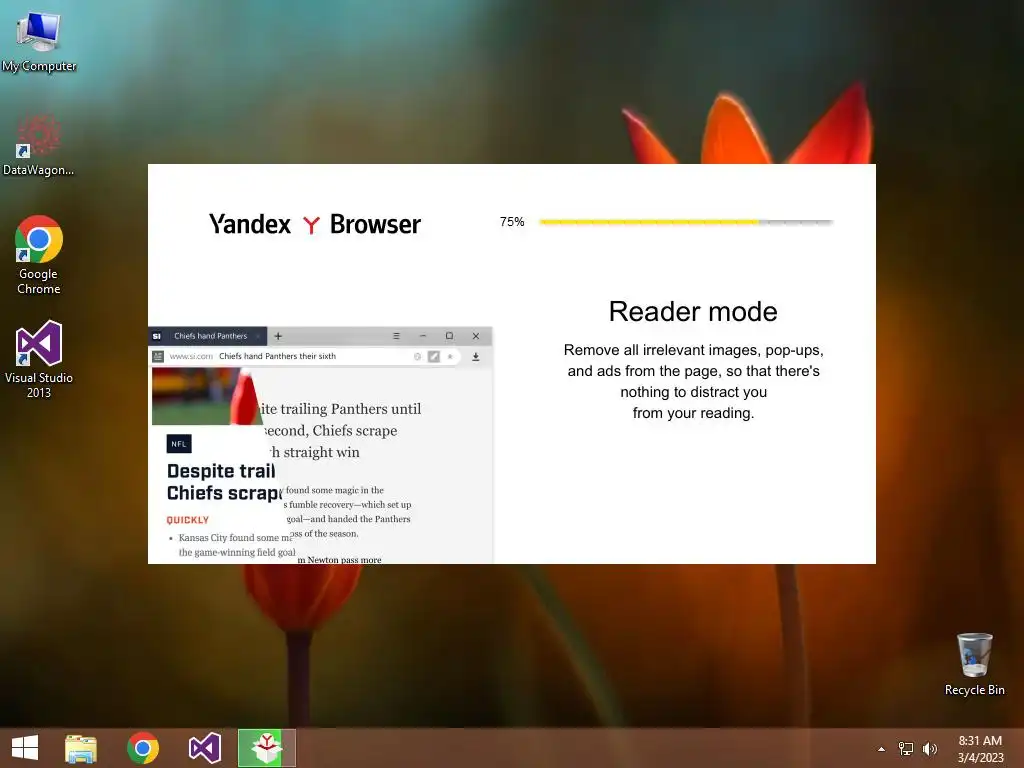This screenshot has height=768, width=1024.
Task: Open the taskbar clock showing 8:31 AM
Action: (x=980, y=749)
